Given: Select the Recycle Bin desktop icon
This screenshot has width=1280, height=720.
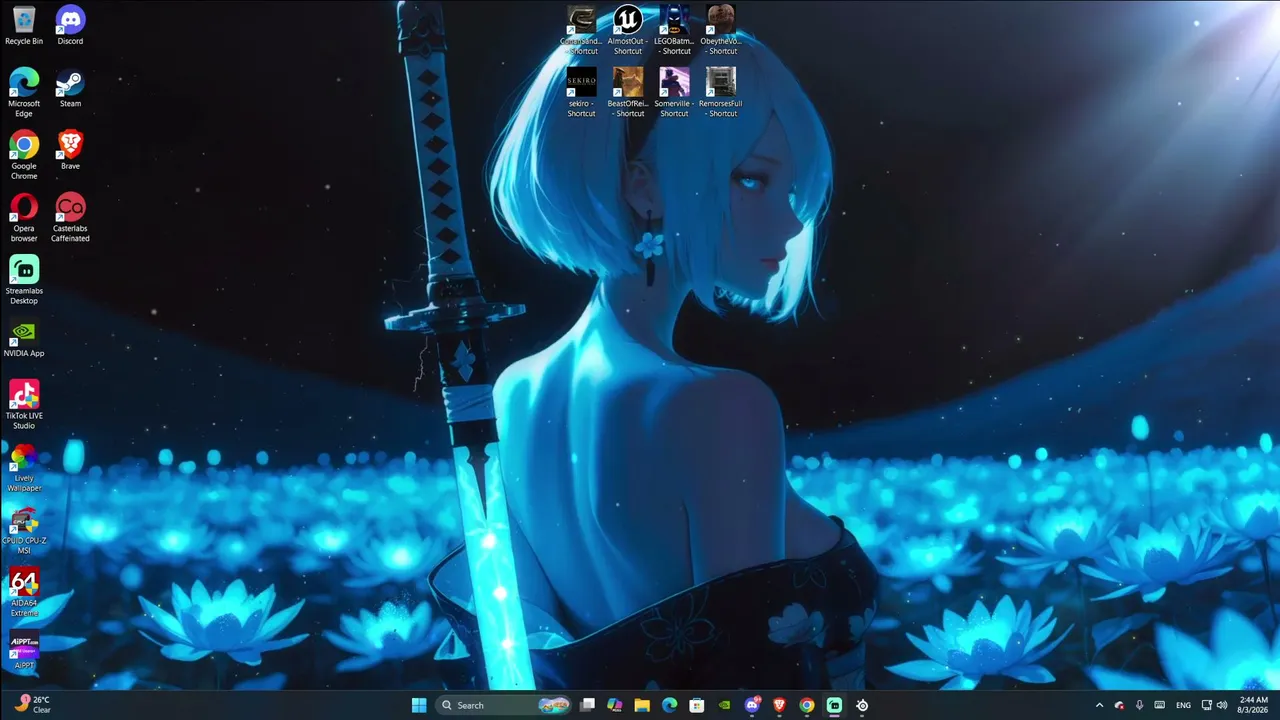Looking at the screenshot, I should [x=24, y=26].
